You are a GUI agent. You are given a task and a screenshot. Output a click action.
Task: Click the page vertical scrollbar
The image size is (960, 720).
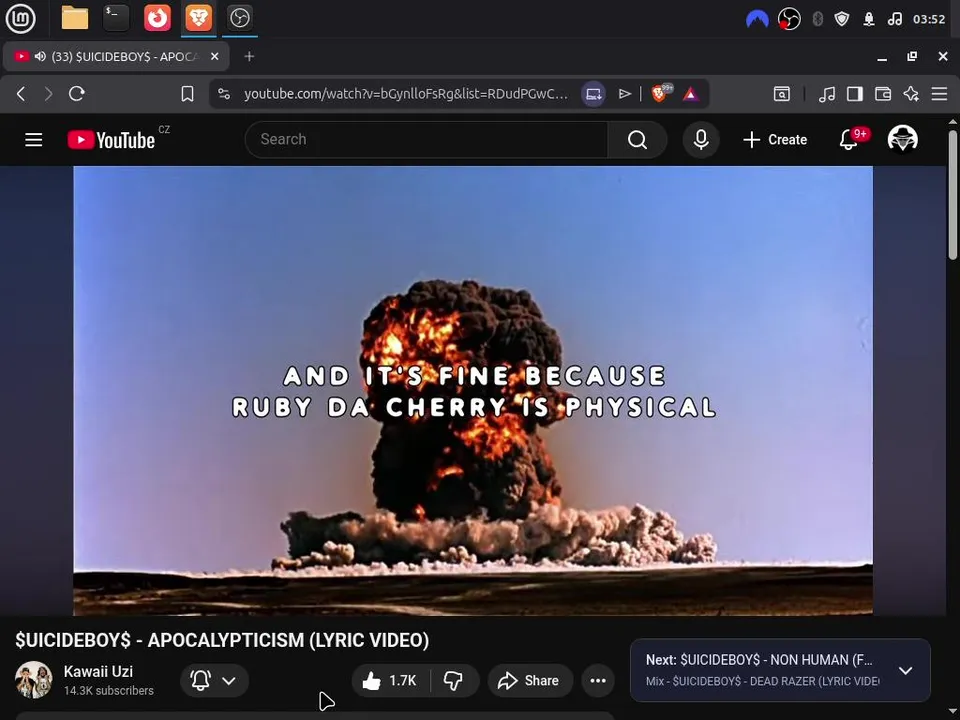[953, 195]
